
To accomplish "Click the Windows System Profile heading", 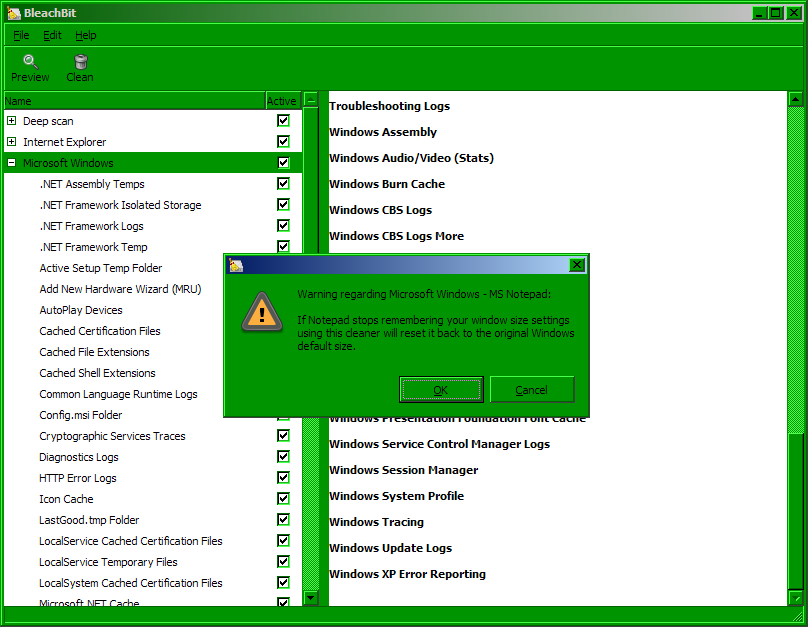I will click(396, 496).
